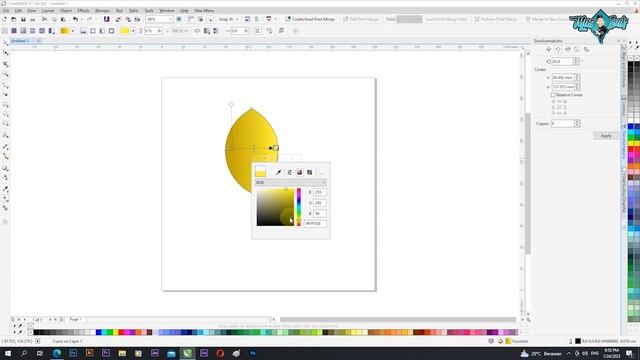The width and height of the screenshot is (640, 360).
Task: Click the Apply button in Transformations
Action: pyautogui.click(x=606, y=136)
